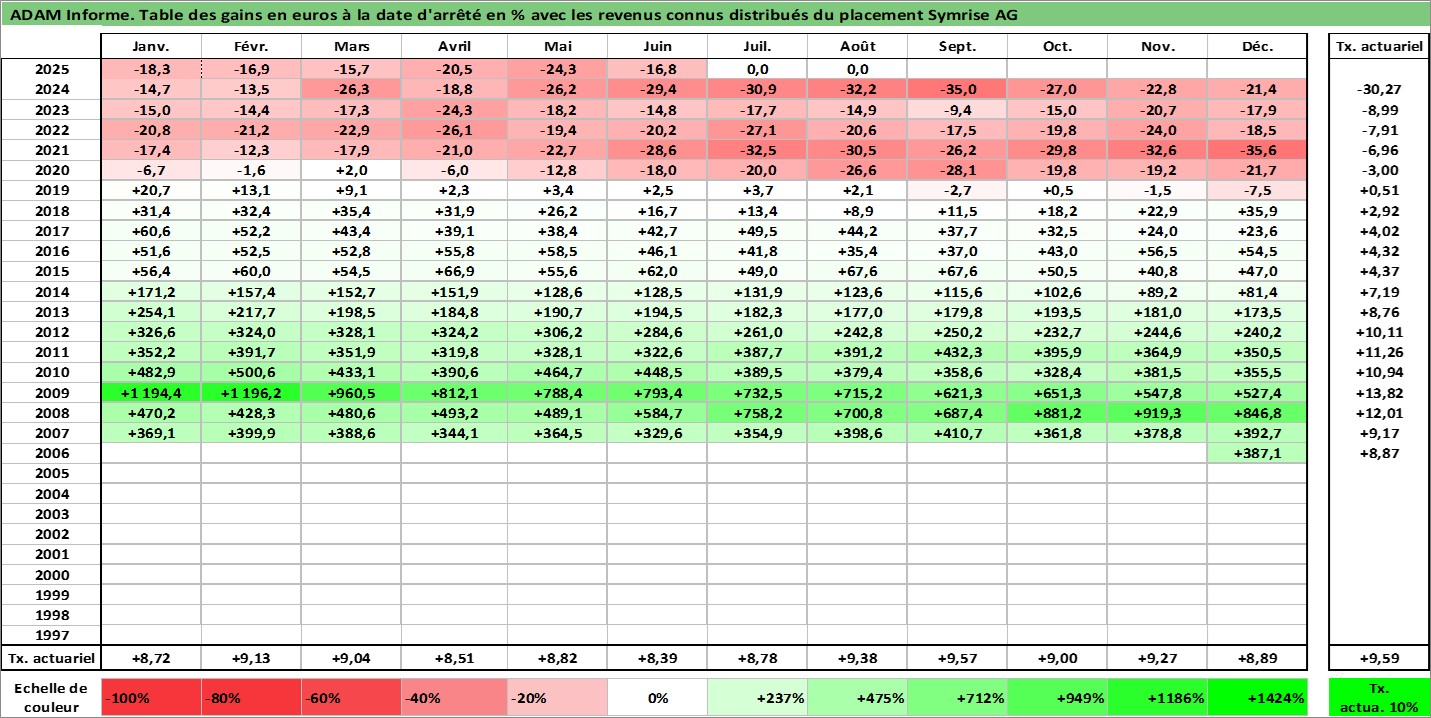
Task: Select the 2025 row label
Action: pos(51,69)
